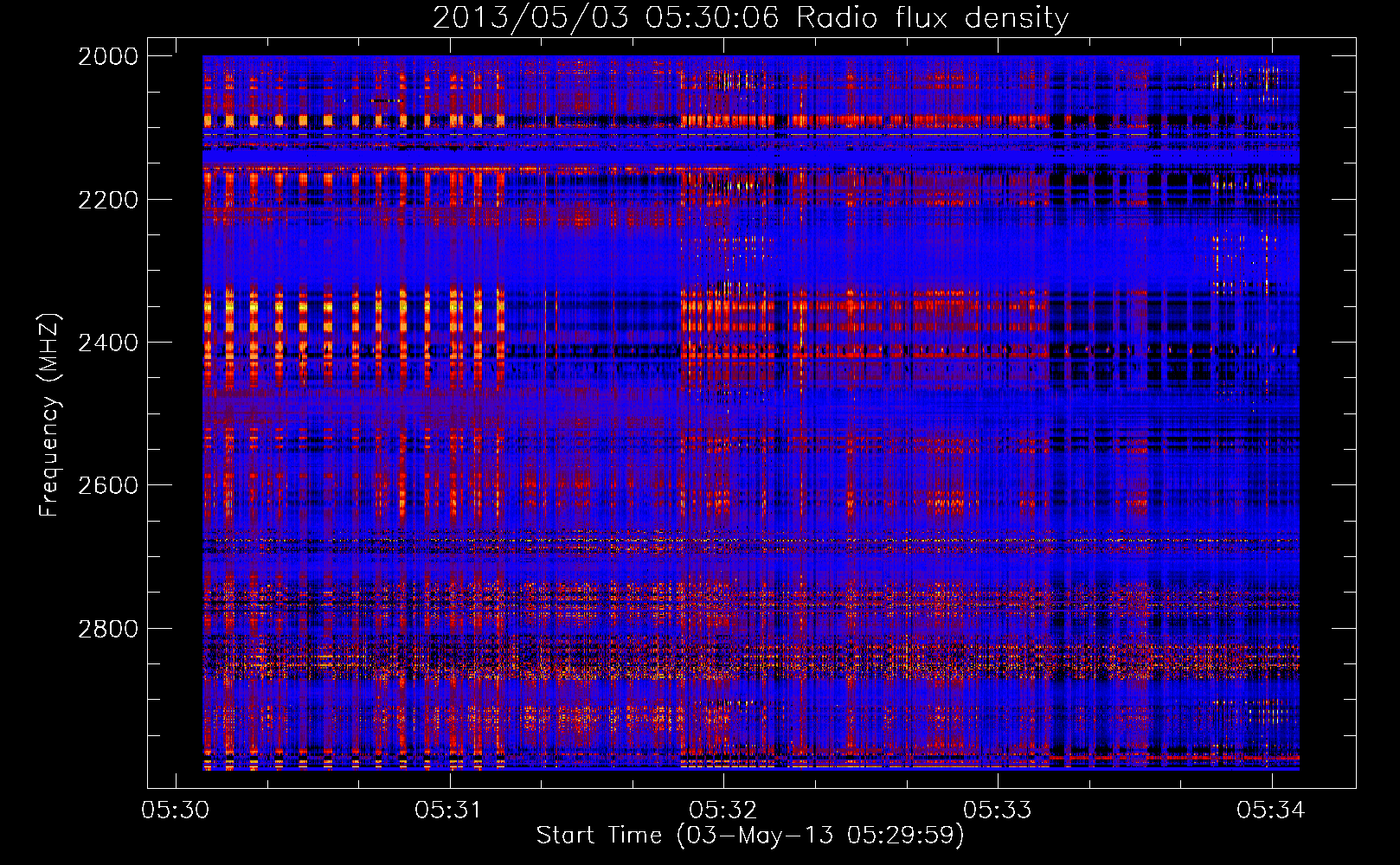Click the 05:30 time tick label
This screenshot has height=865, width=1400.
coord(176,810)
